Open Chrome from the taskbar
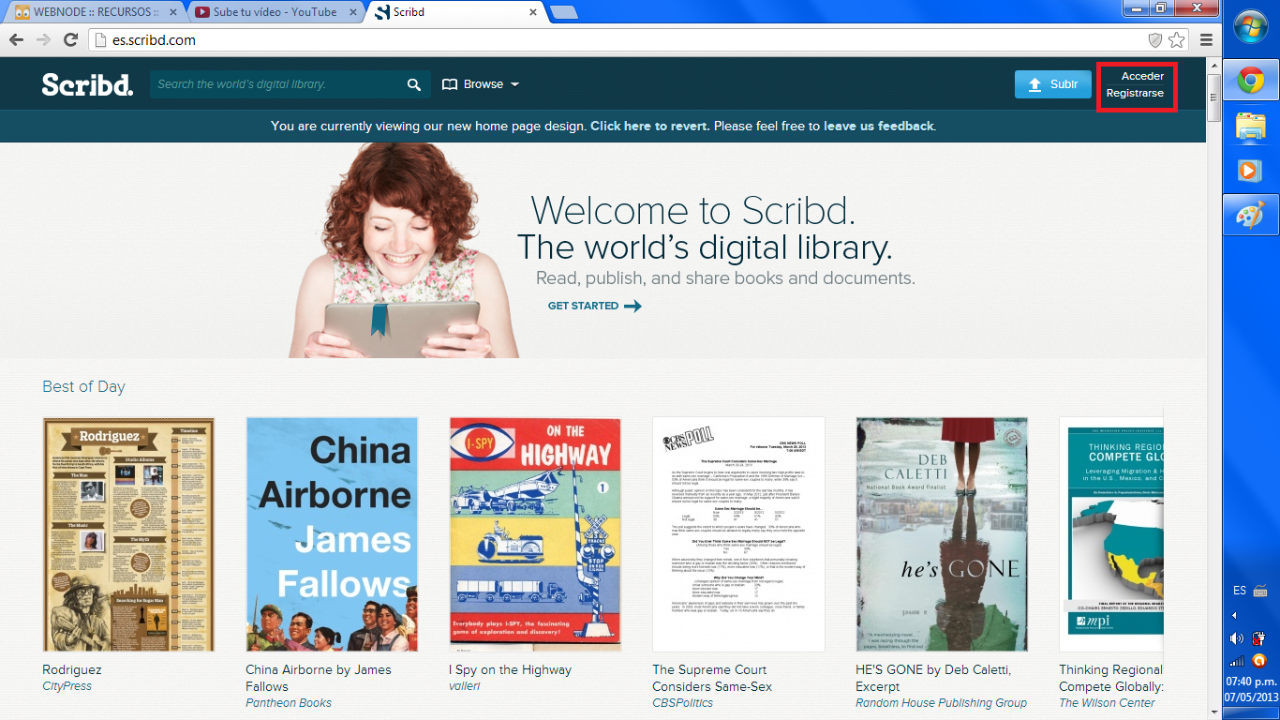 tap(1250, 81)
